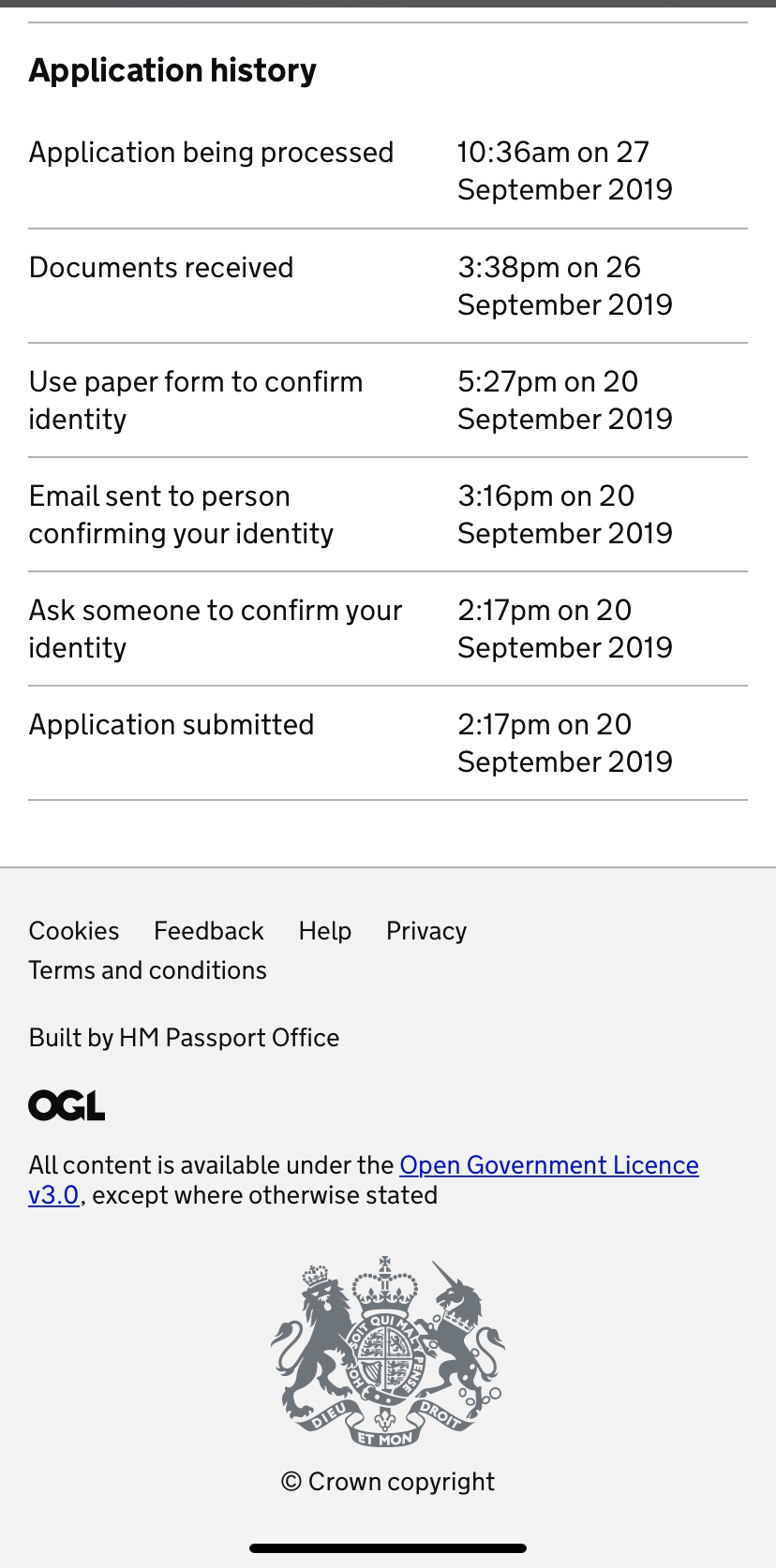
Task: Click the 3:38pm on 26 September timestamp
Action: click(565, 286)
